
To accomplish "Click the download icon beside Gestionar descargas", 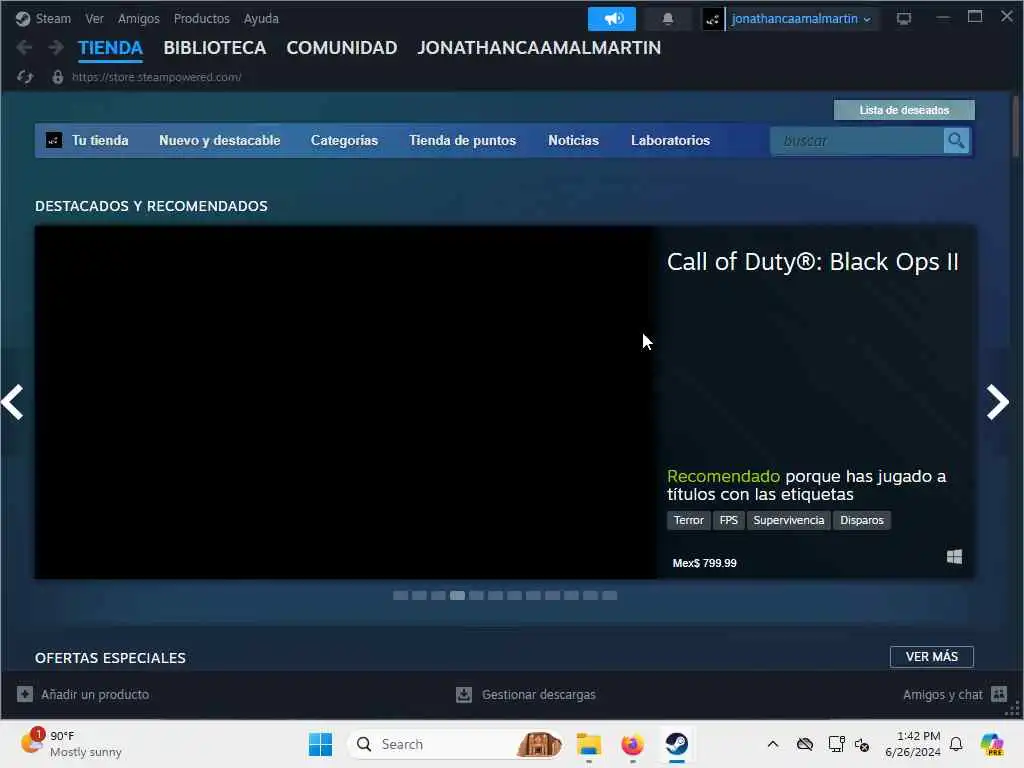I will 464,694.
